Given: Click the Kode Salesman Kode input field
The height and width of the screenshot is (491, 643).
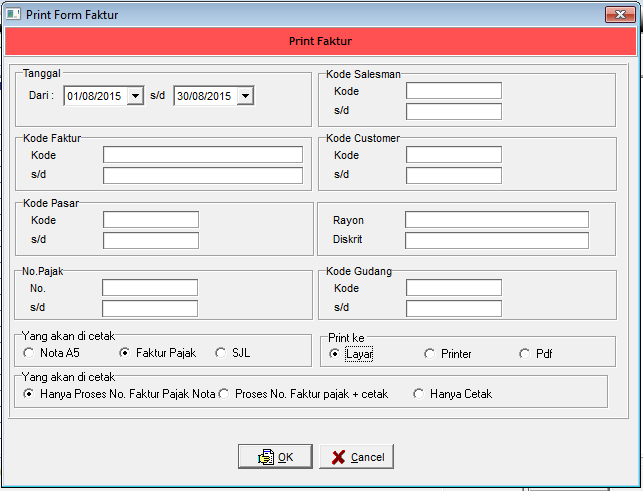Looking at the screenshot, I should (453, 91).
